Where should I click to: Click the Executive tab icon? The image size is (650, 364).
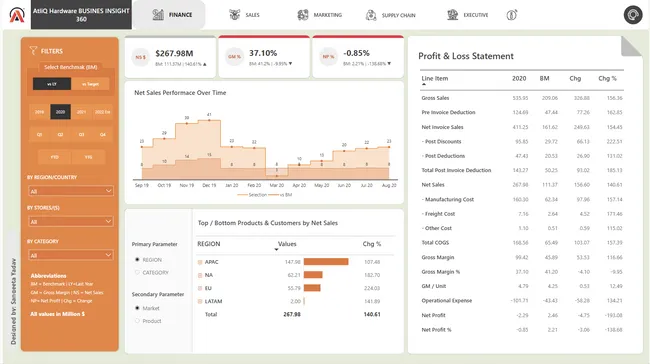pyautogui.click(x=452, y=15)
